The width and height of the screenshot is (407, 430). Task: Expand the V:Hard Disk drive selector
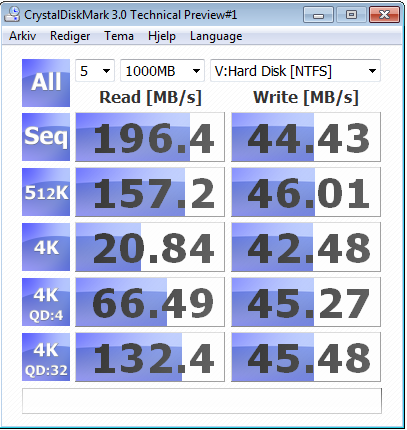point(295,71)
